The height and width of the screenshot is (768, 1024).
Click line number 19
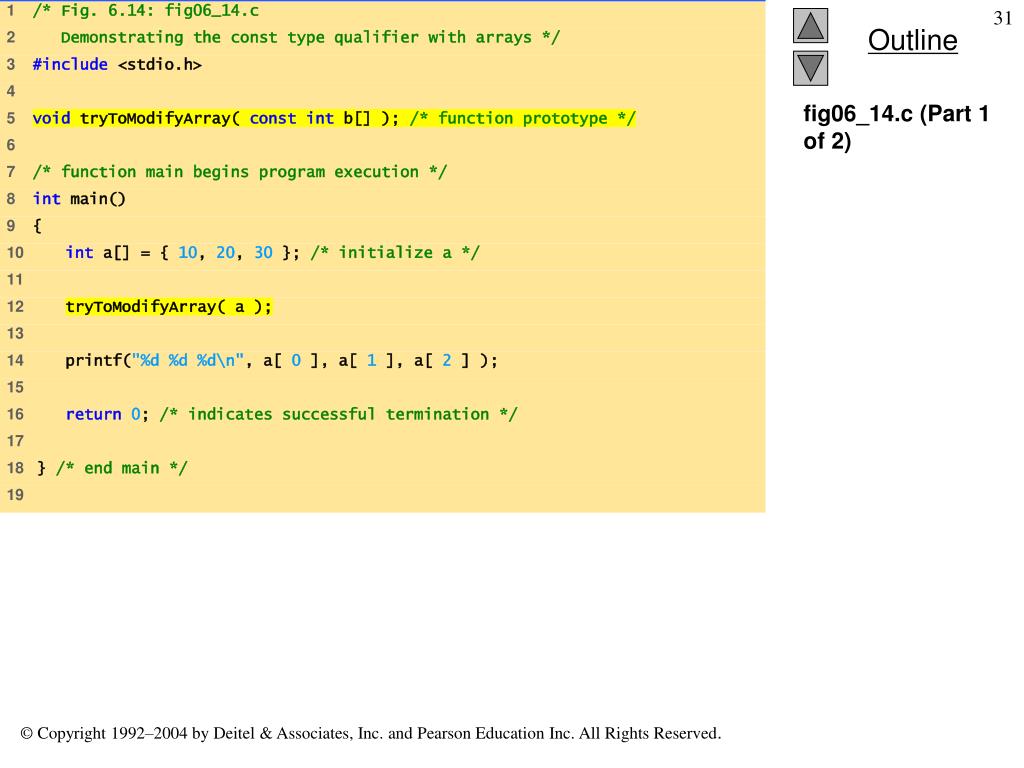pyautogui.click(x=15, y=495)
